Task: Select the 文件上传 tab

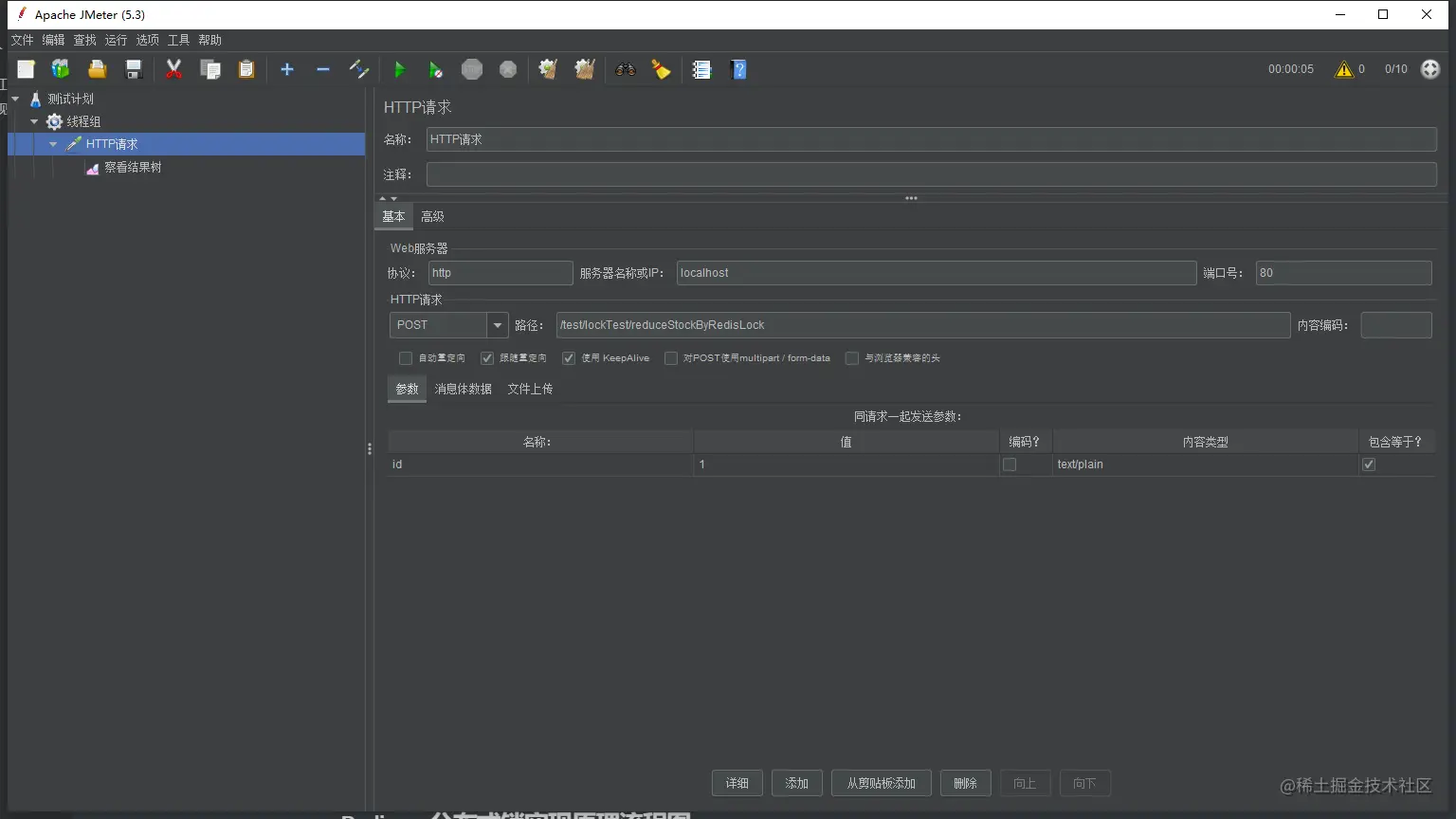Action: coord(530,389)
